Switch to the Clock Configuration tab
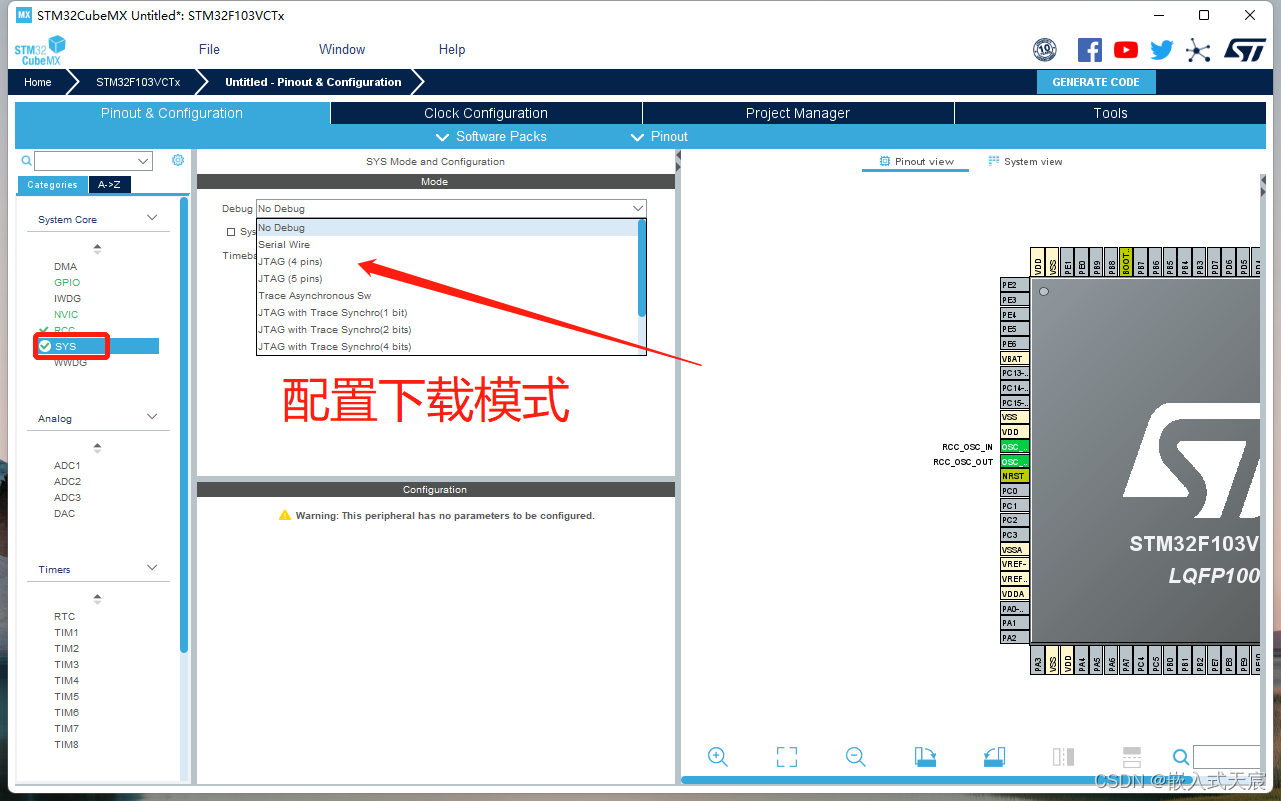This screenshot has height=801, width=1281. tap(486, 113)
